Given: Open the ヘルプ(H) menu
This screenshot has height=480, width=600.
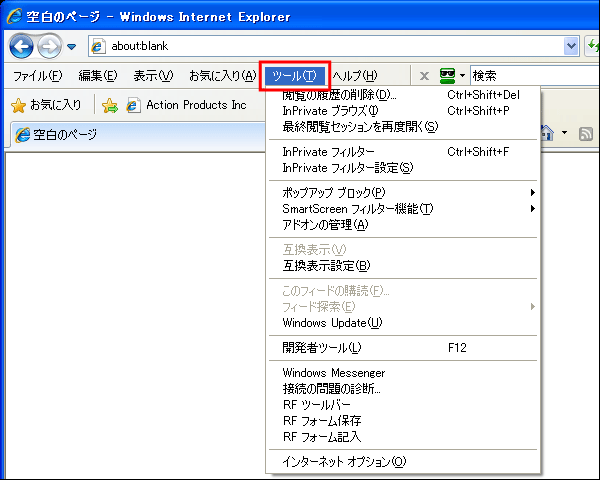Looking at the screenshot, I should point(354,76).
